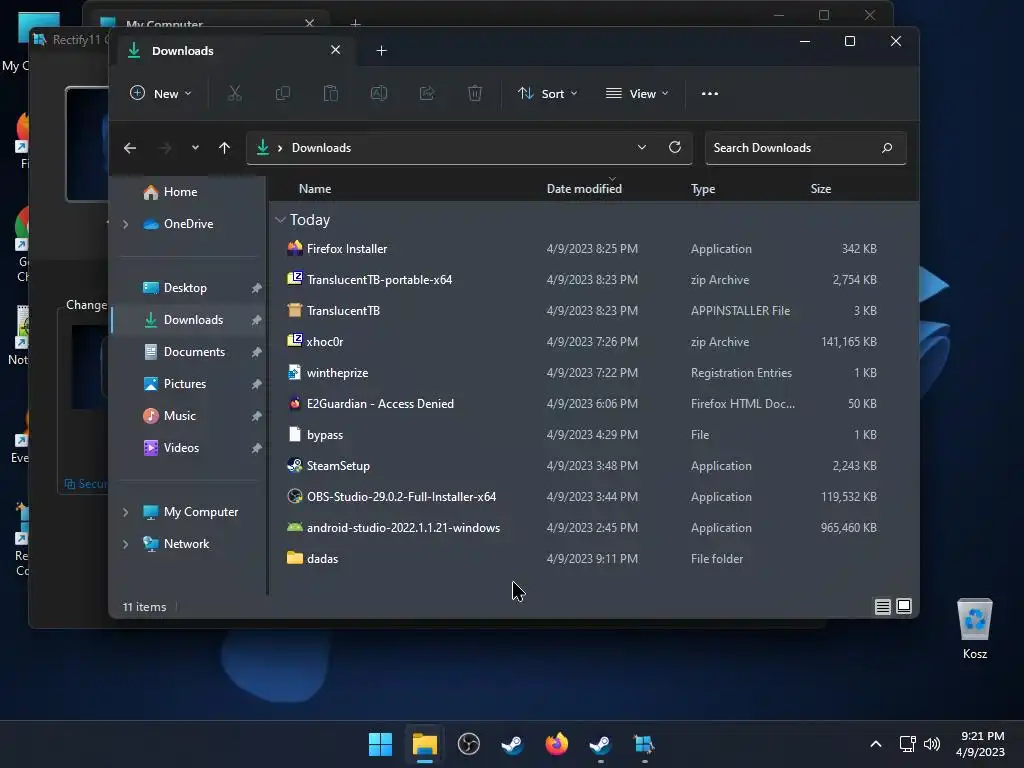Select the bypass file name
Viewport: 1024px width, 768px height.
click(x=325, y=435)
